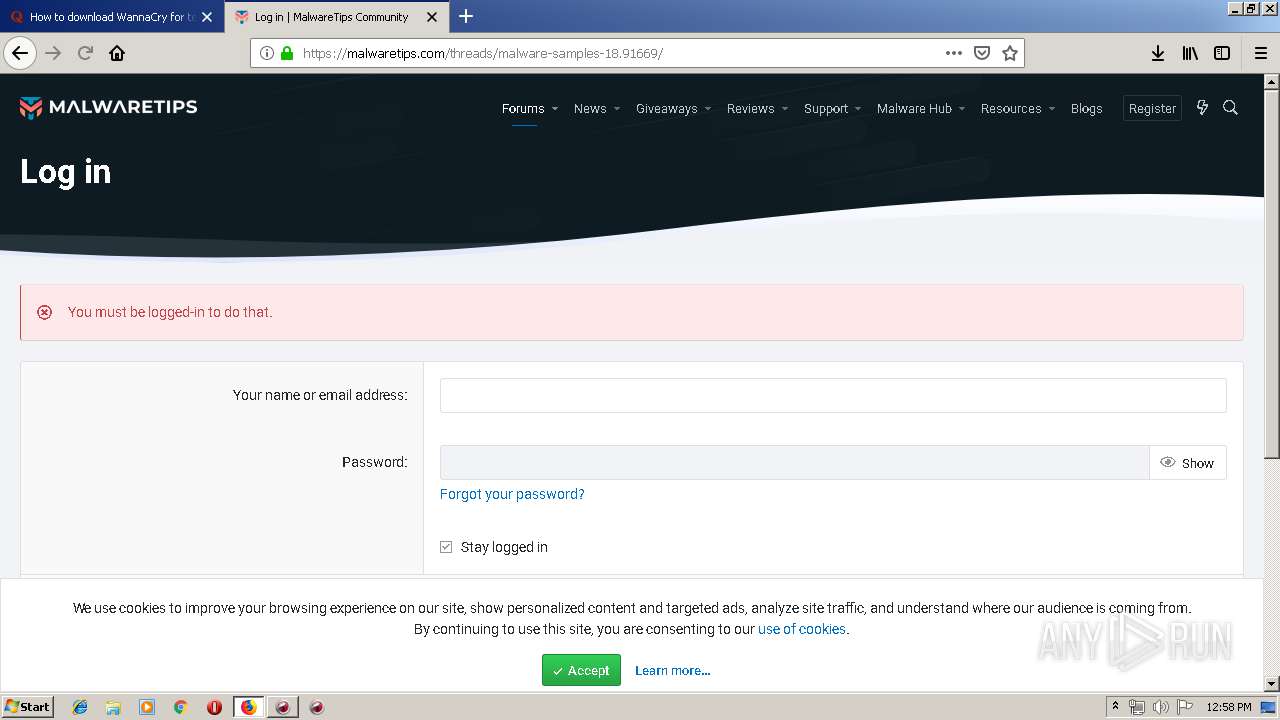Open the Firefox hamburger menu
Image resolution: width=1280 pixels, height=720 pixels.
[x=1260, y=53]
